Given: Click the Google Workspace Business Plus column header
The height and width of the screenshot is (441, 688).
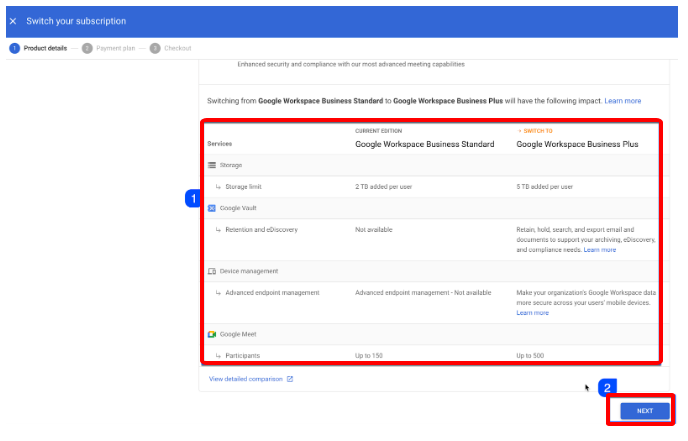Looking at the screenshot, I should [576, 144].
